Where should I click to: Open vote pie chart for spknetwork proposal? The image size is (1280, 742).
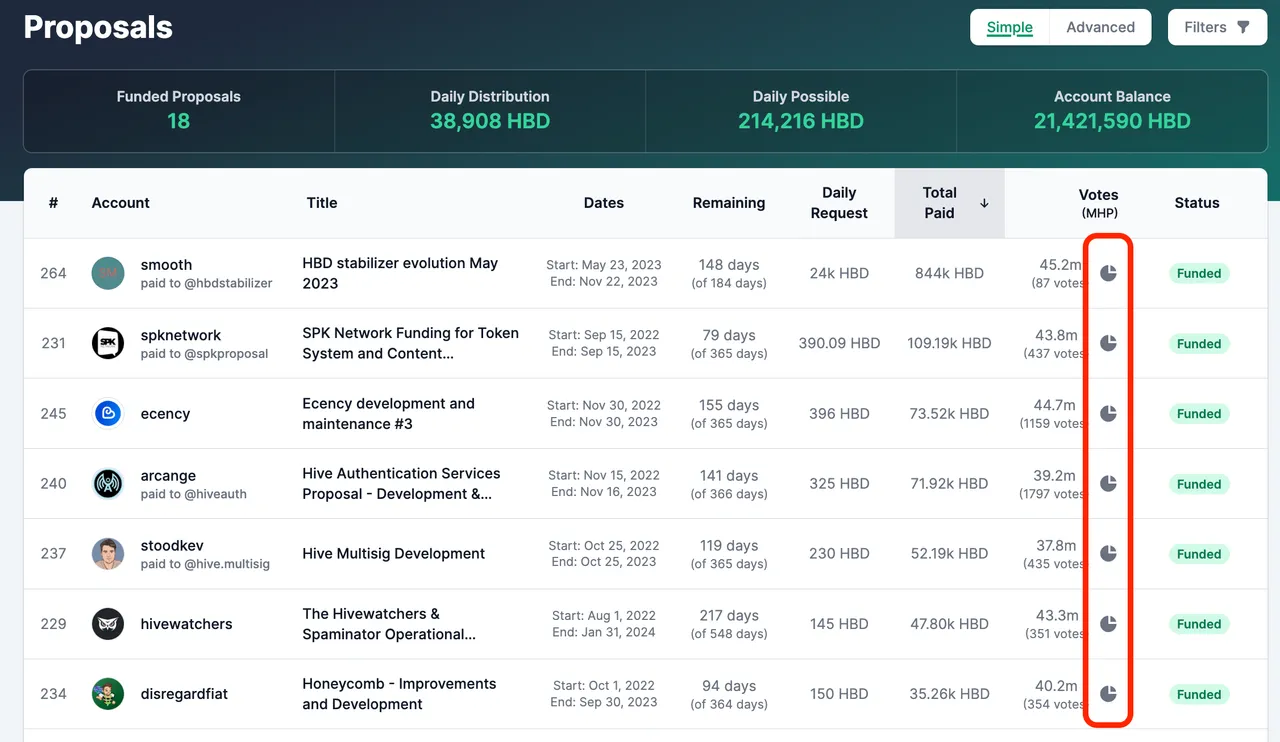(1108, 343)
